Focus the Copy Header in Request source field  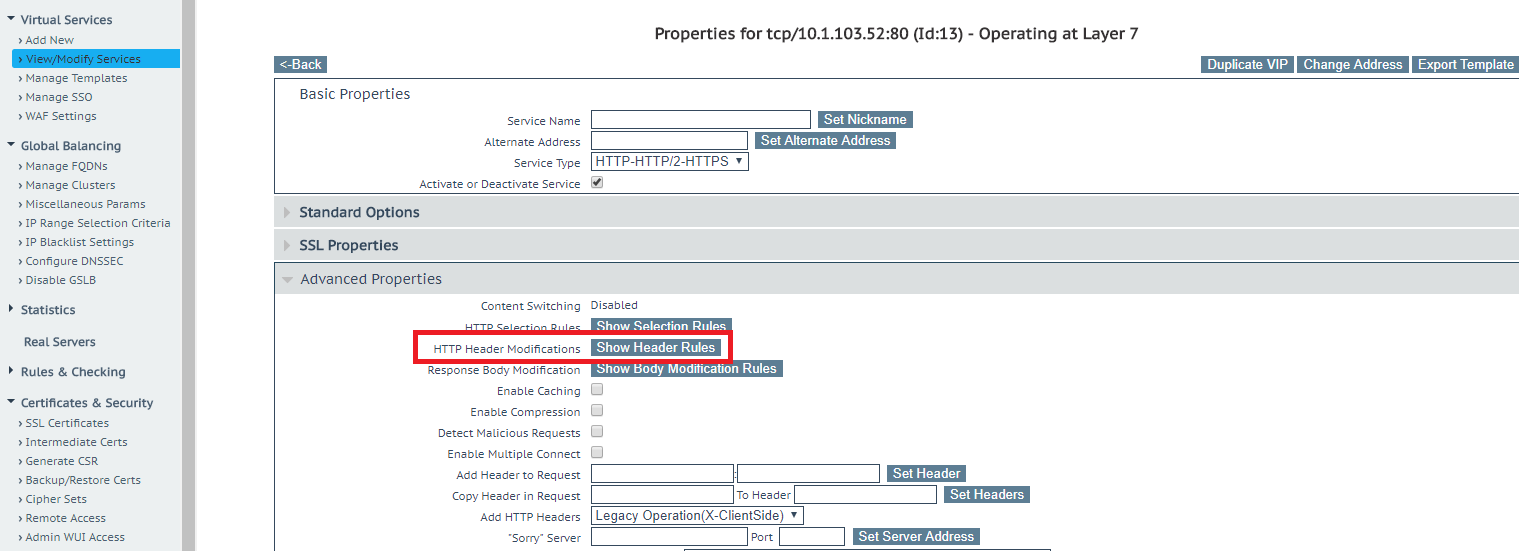coord(662,494)
